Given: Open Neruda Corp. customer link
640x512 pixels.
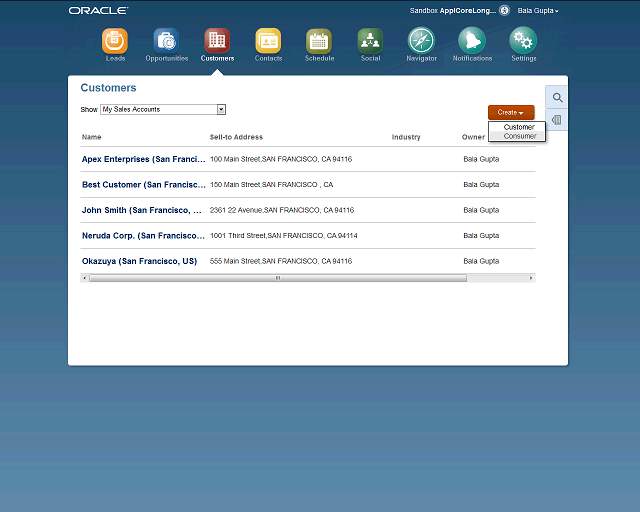Looking at the screenshot, I should 143,236.
